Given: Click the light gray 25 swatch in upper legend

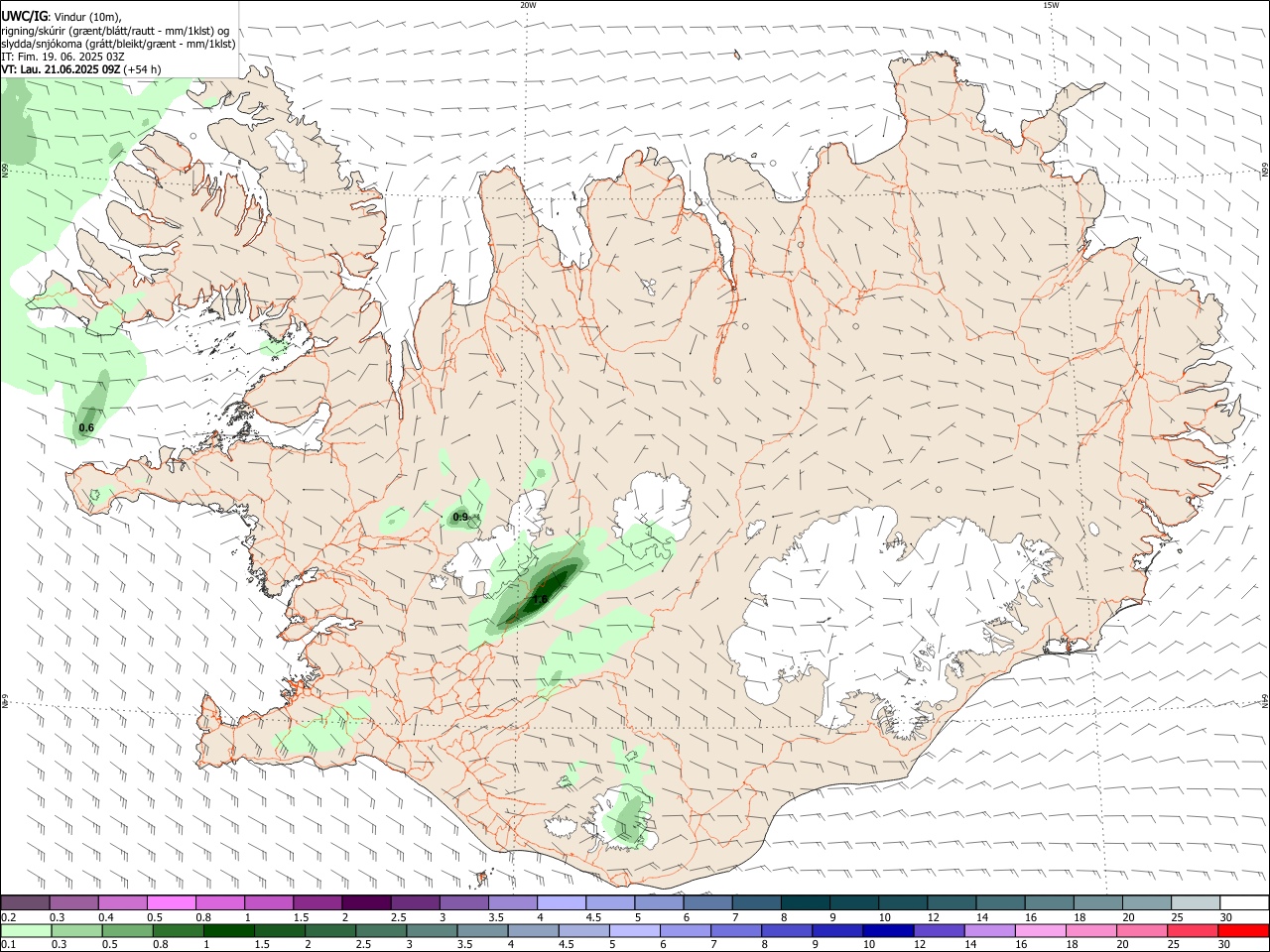Looking at the screenshot, I should click(x=1196, y=903).
